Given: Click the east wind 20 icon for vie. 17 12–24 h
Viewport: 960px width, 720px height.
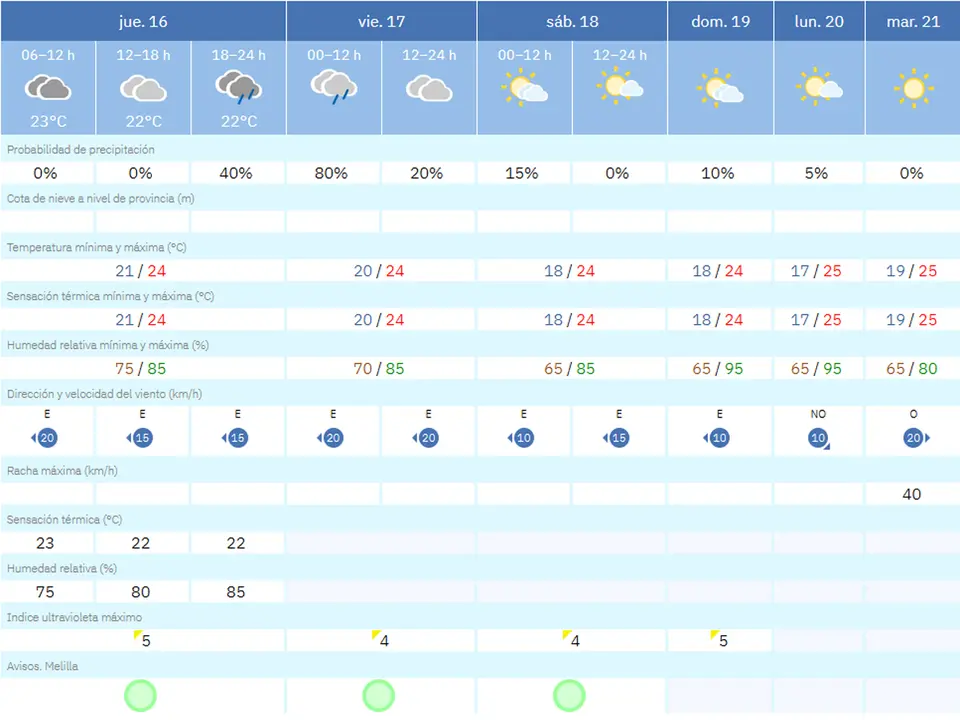Looking at the screenshot, I should click(x=426, y=438).
